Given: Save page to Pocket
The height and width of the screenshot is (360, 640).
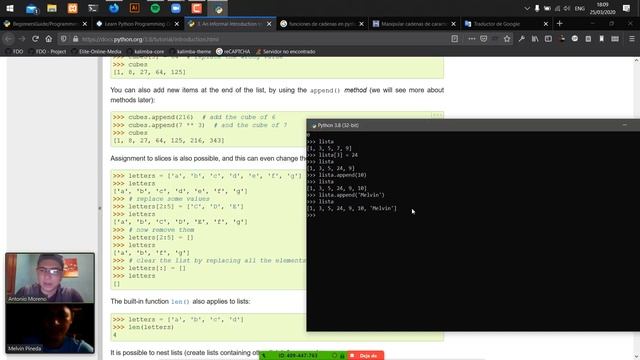Looking at the screenshot, I should [x=484, y=39].
